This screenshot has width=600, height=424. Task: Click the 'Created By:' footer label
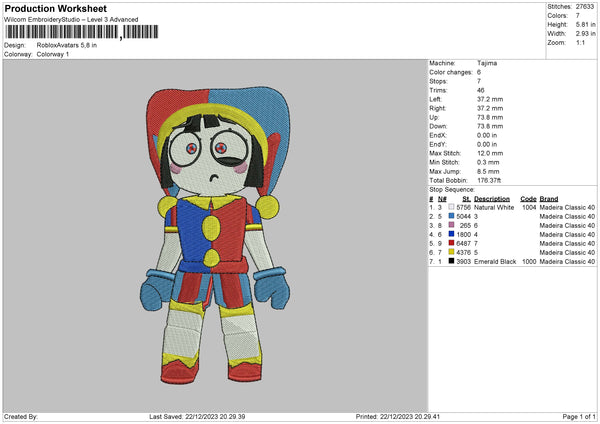click(21, 417)
